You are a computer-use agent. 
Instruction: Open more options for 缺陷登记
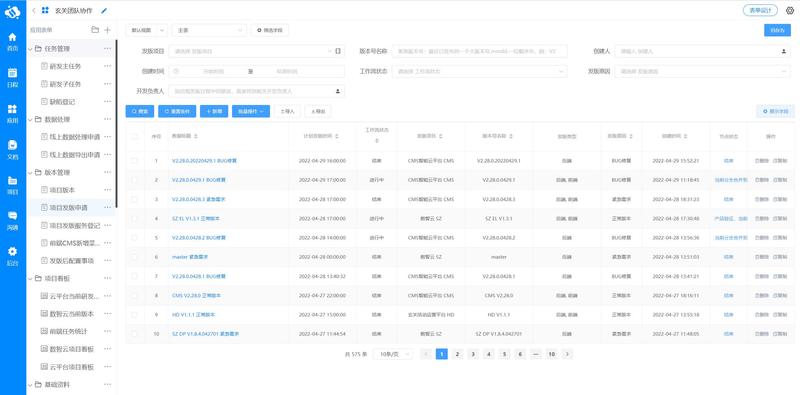[107, 102]
